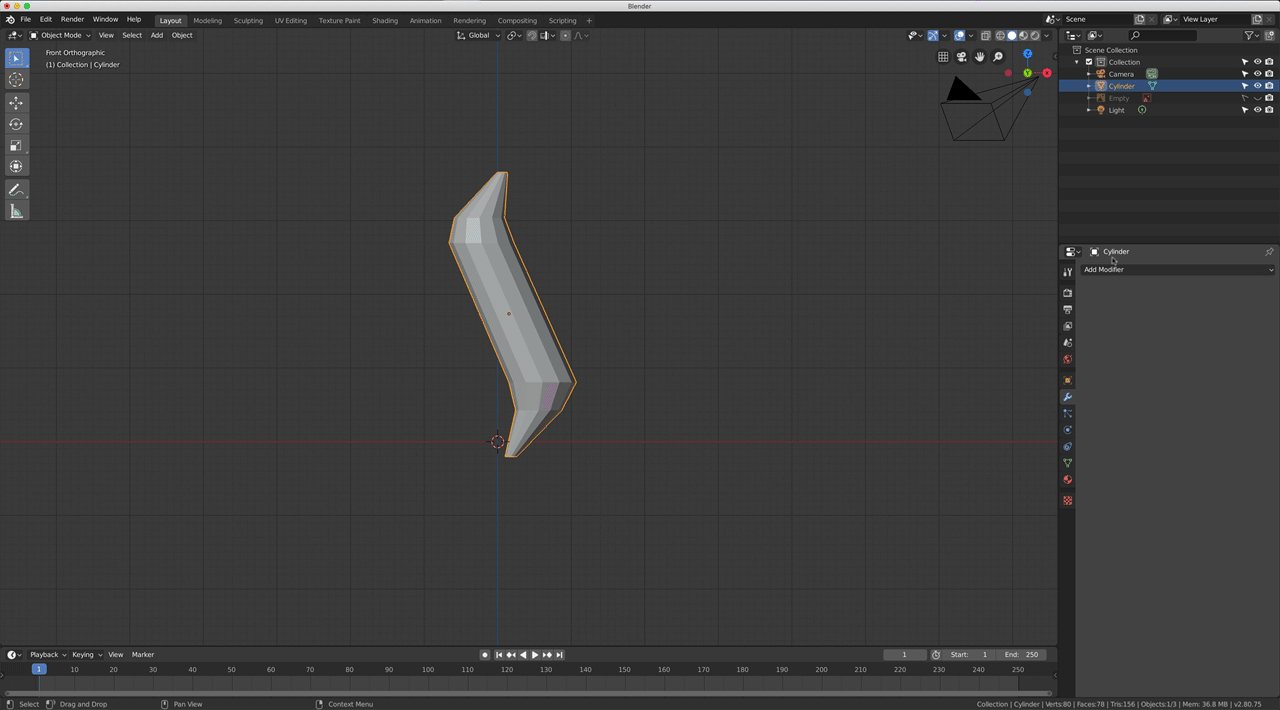The width and height of the screenshot is (1280, 710).
Task: Open the Keying popover in timeline
Action: coord(86,655)
